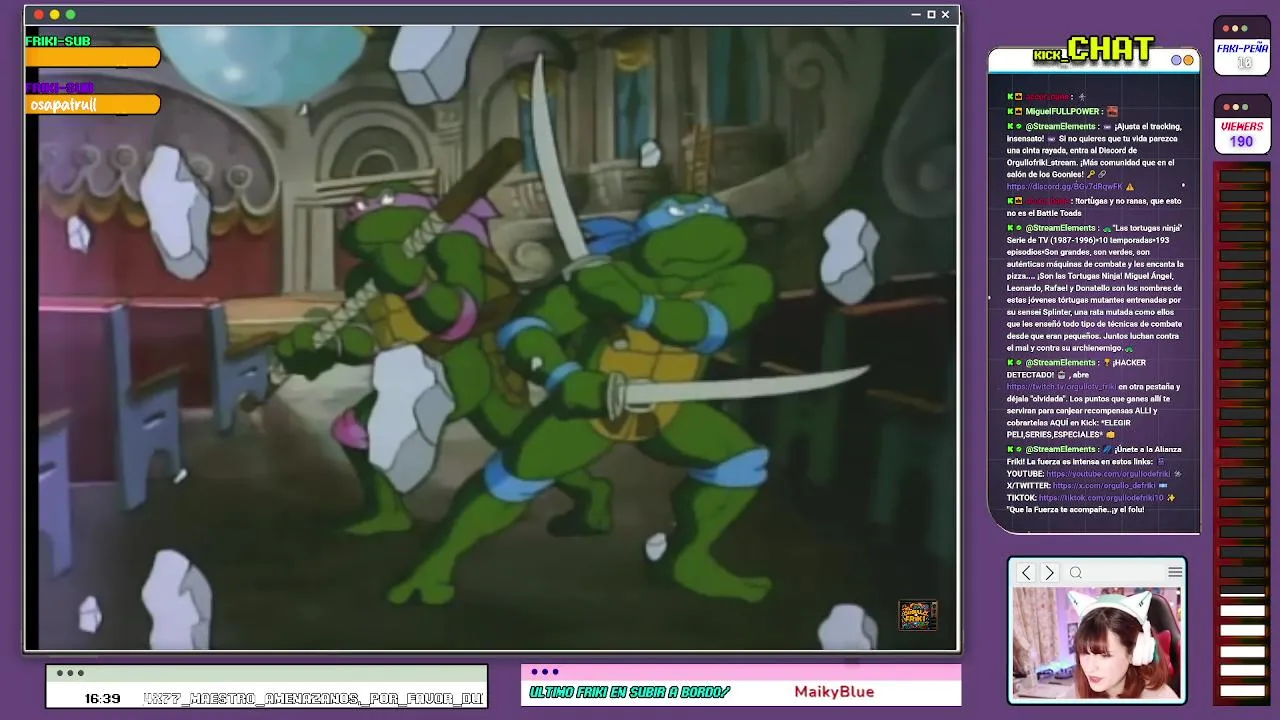Click the MiguelFULLPOWER username in the chat
The image size is (1280, 720).
(x=1063, y=112)
